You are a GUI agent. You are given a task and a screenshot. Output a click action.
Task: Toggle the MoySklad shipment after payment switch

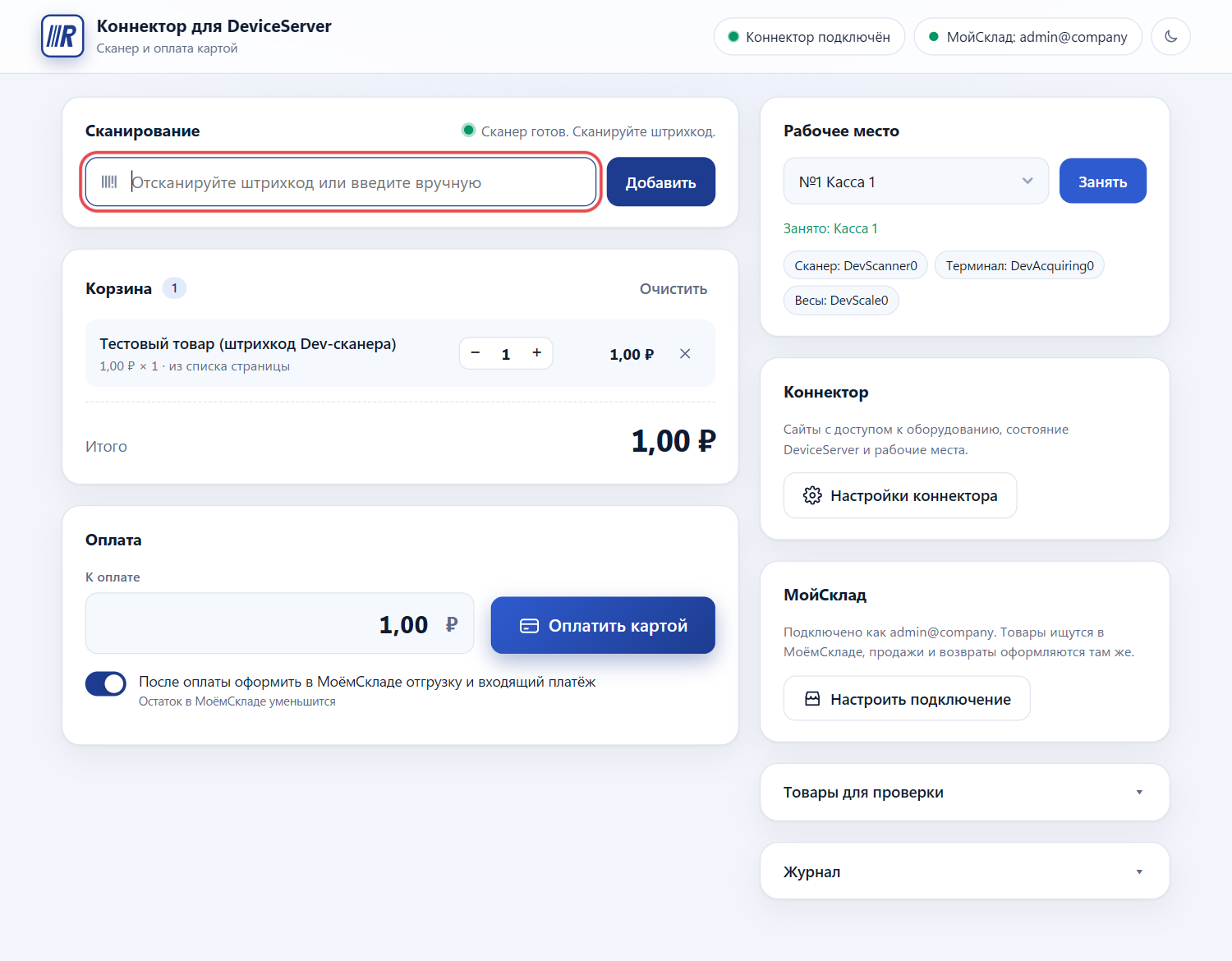point(106,683)
